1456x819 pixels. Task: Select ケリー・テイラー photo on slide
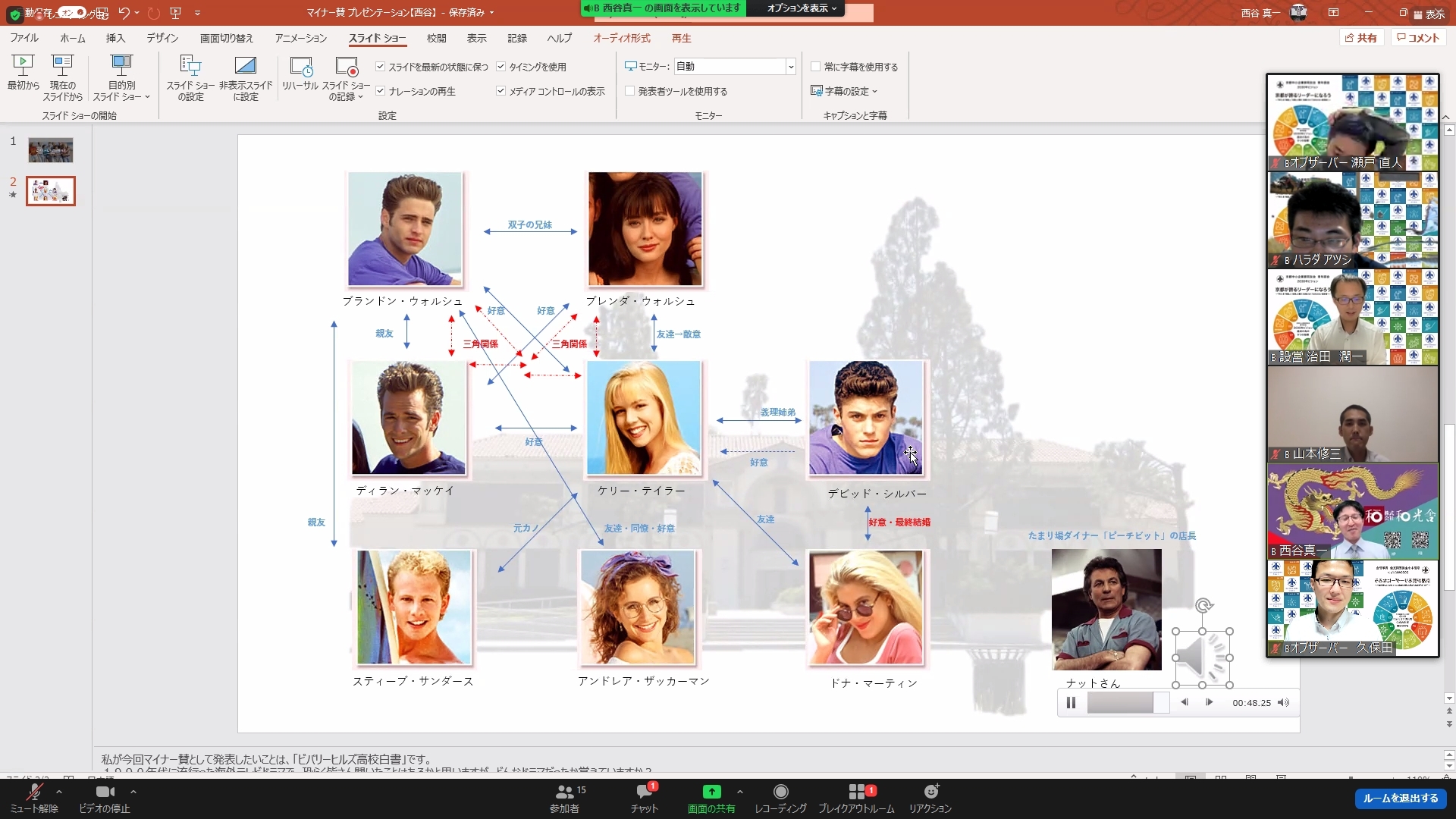tap(644, 418)
